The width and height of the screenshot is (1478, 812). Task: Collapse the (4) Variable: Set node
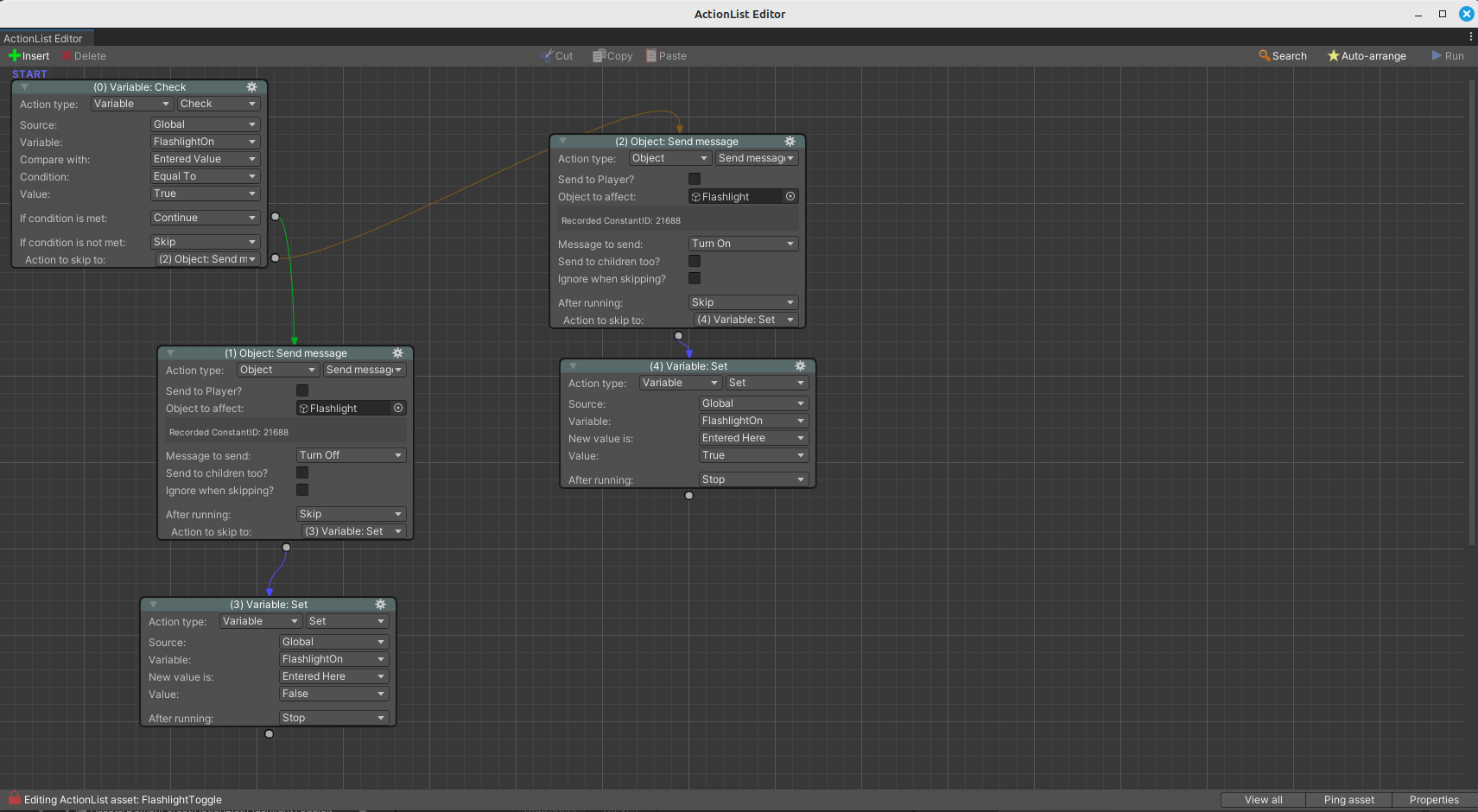tap(573, 366)
